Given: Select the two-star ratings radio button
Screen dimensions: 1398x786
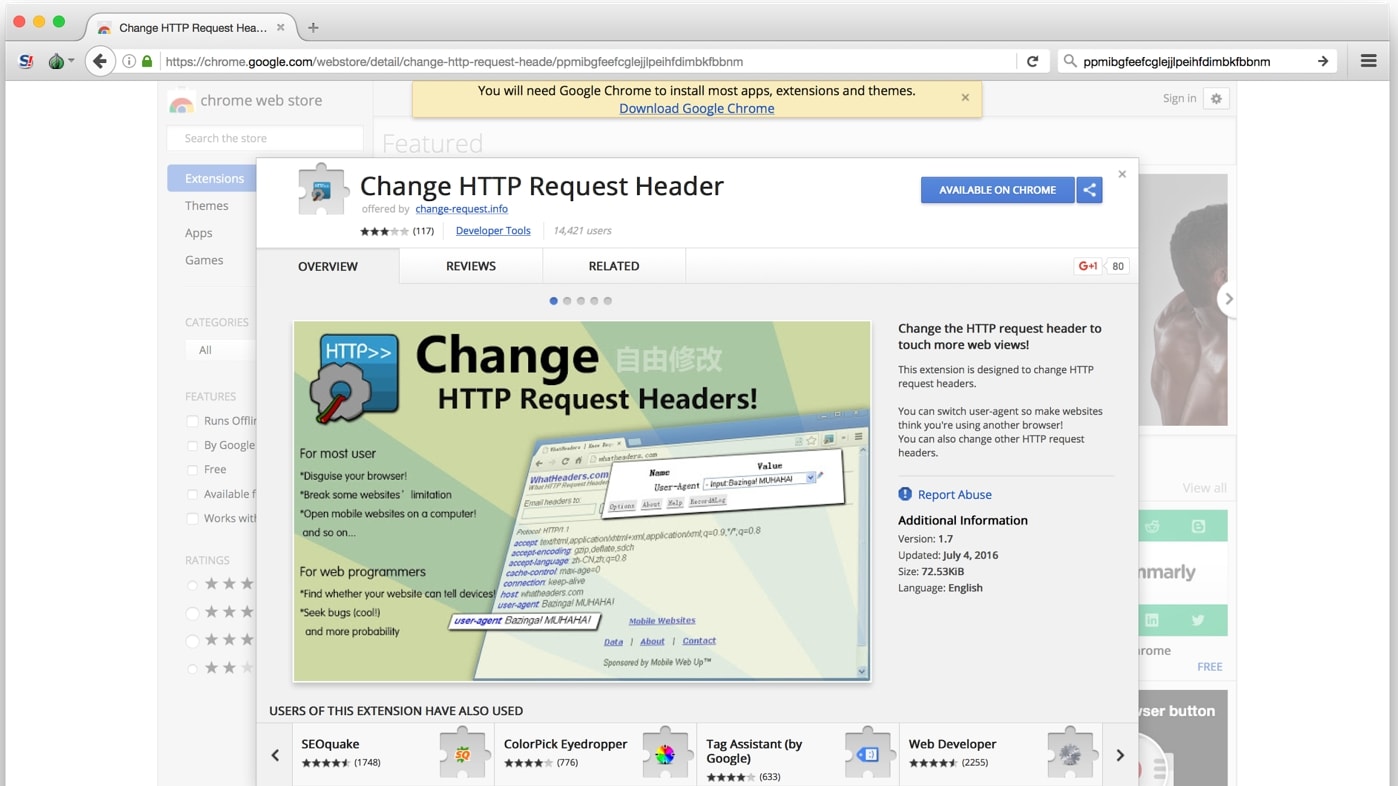Looking at the screenshot, I should pyautogui.click(x=192, y=668).
